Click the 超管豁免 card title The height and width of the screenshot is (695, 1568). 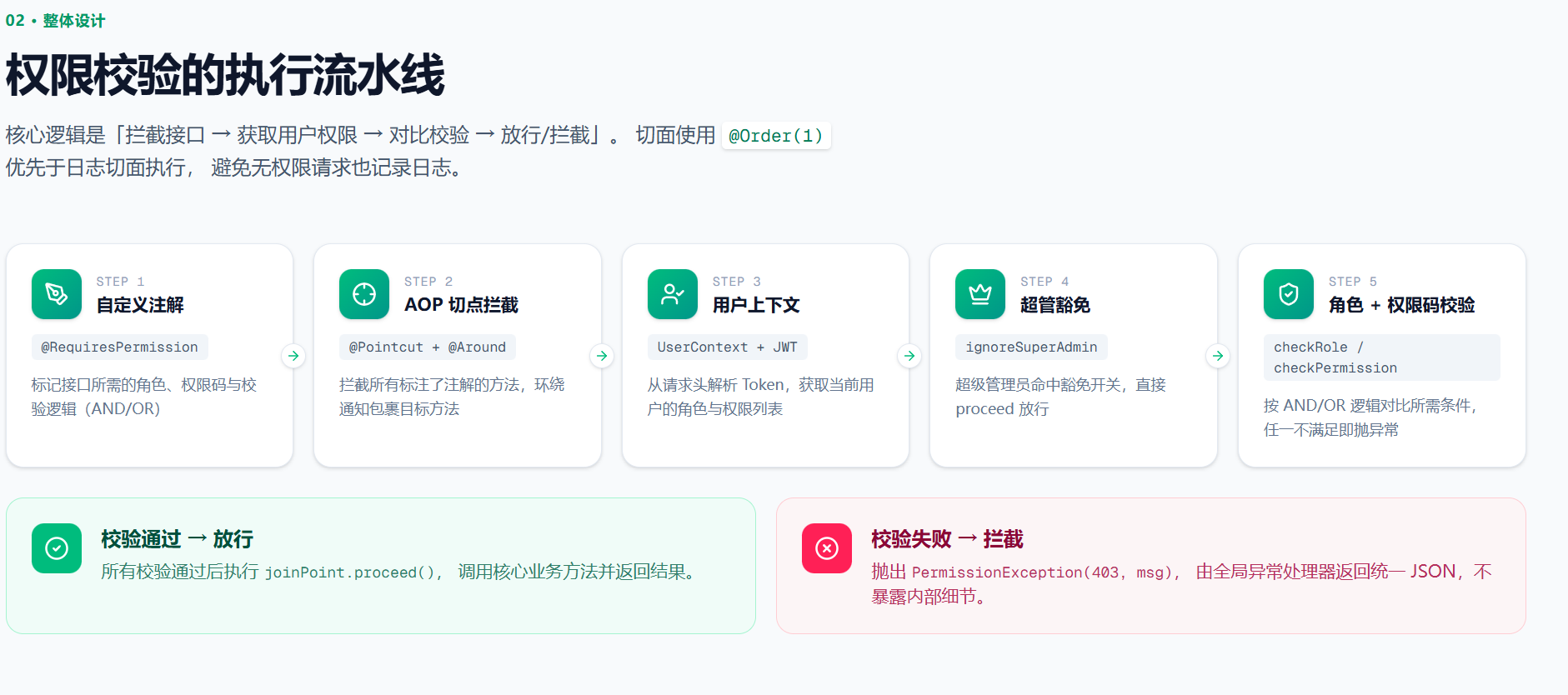click(x=1055, y=305)
